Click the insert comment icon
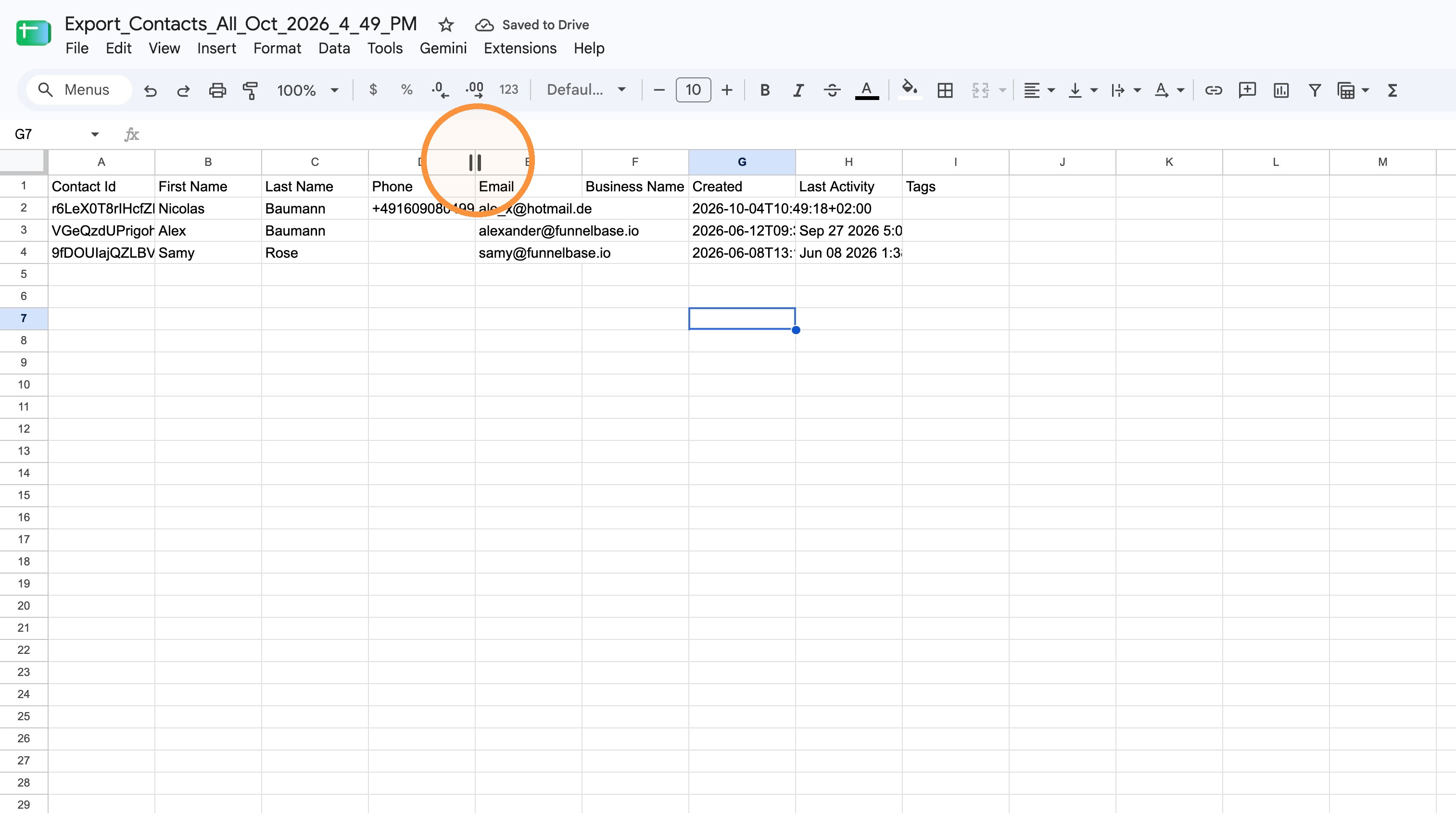The height and width of the screenshot is (813, 1456). 1247,90
